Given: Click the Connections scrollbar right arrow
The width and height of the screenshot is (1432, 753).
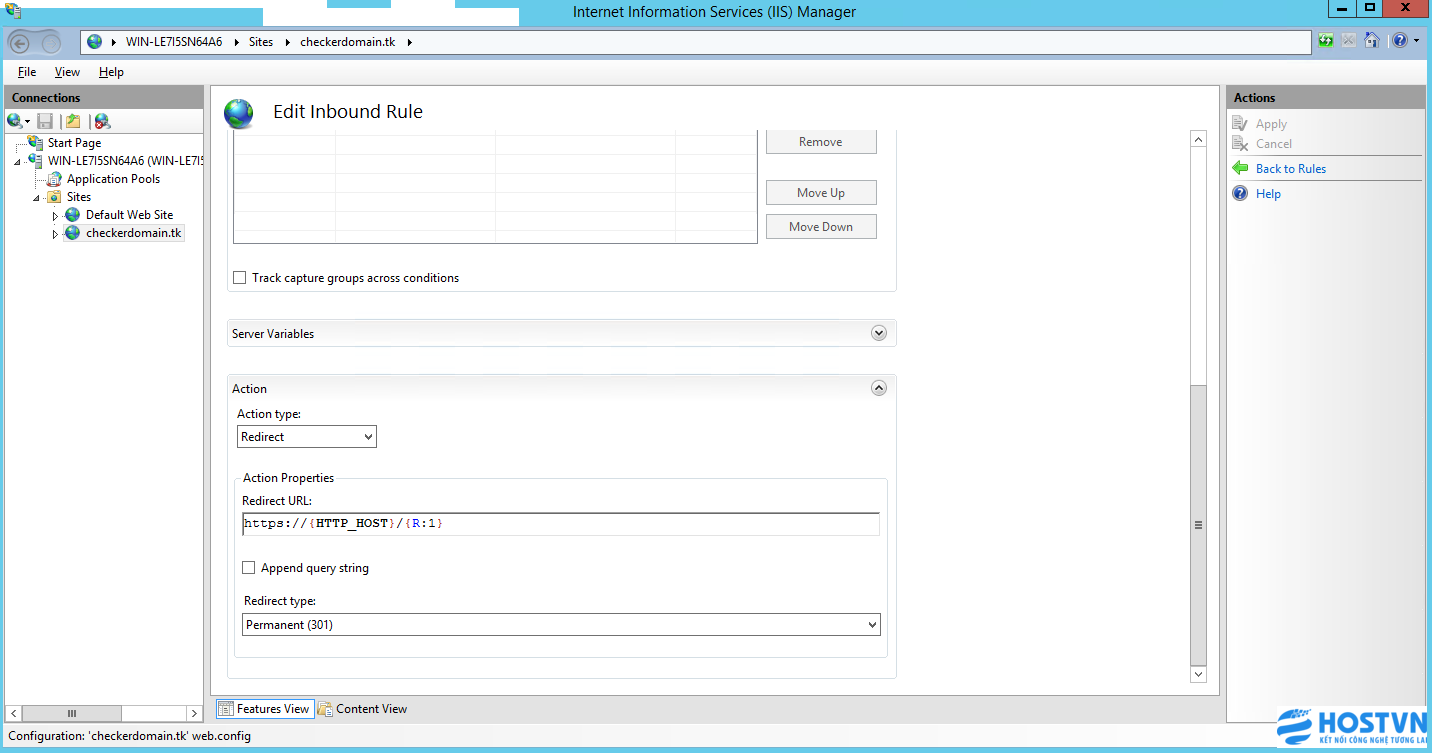Looking at the screenshot, I should (194, 713).
